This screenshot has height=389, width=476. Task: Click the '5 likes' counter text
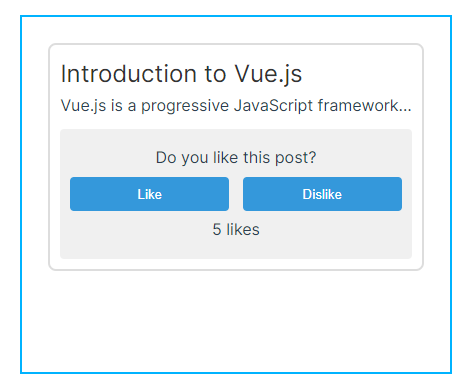coord(236,230)
